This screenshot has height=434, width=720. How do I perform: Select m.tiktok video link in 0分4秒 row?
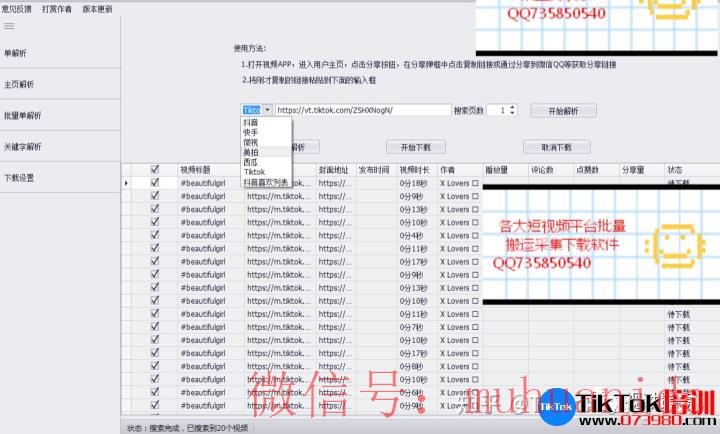(x=280, y=236)
